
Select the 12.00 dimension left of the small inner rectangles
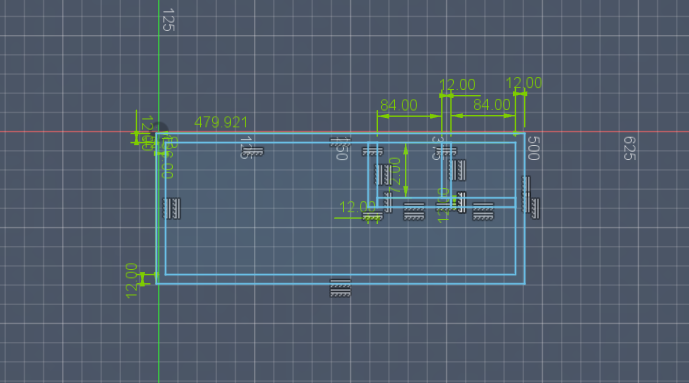pyautogui.click(x=357, y=207)
